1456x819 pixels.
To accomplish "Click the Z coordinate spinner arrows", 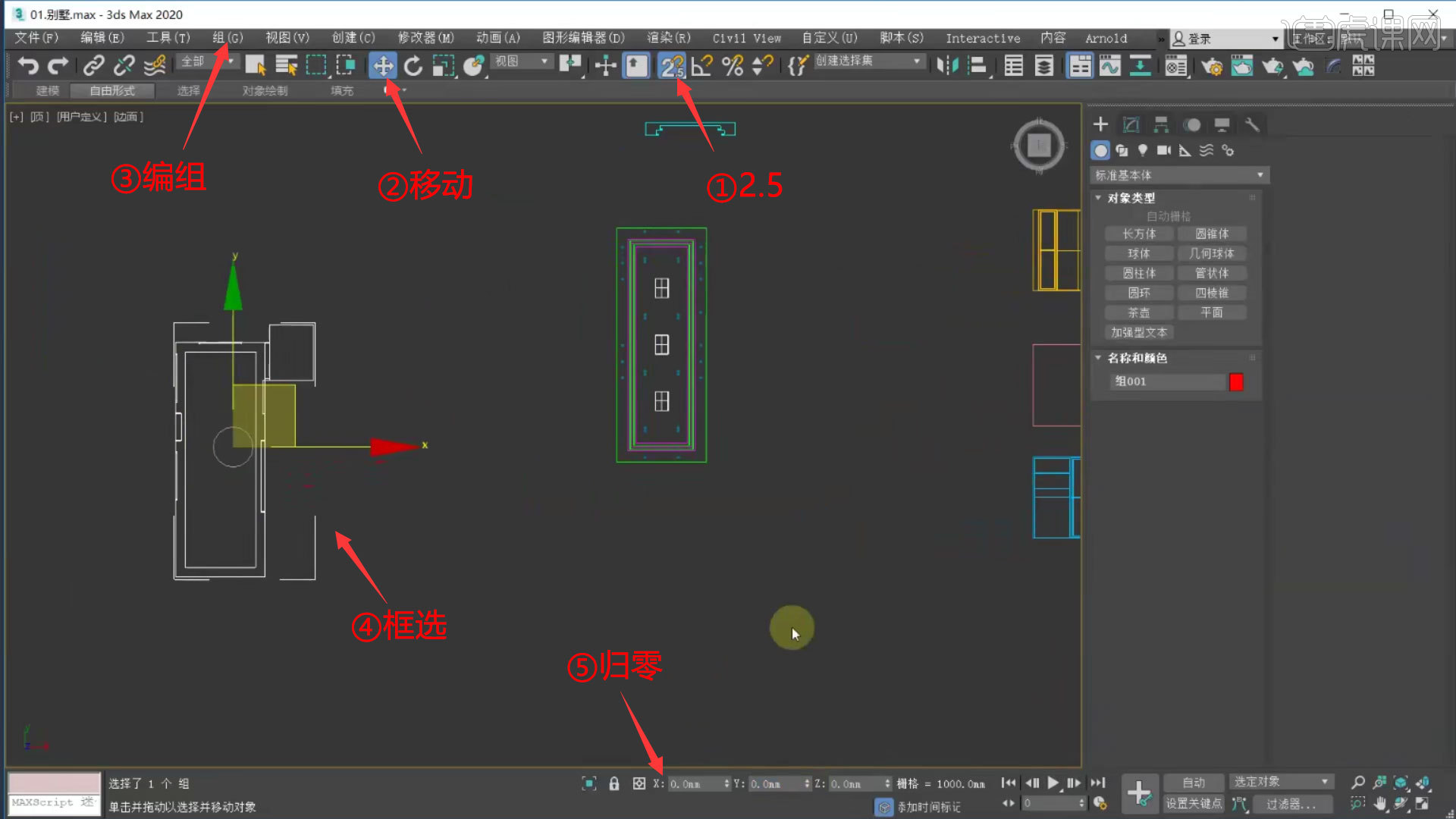I will point(887,784).
